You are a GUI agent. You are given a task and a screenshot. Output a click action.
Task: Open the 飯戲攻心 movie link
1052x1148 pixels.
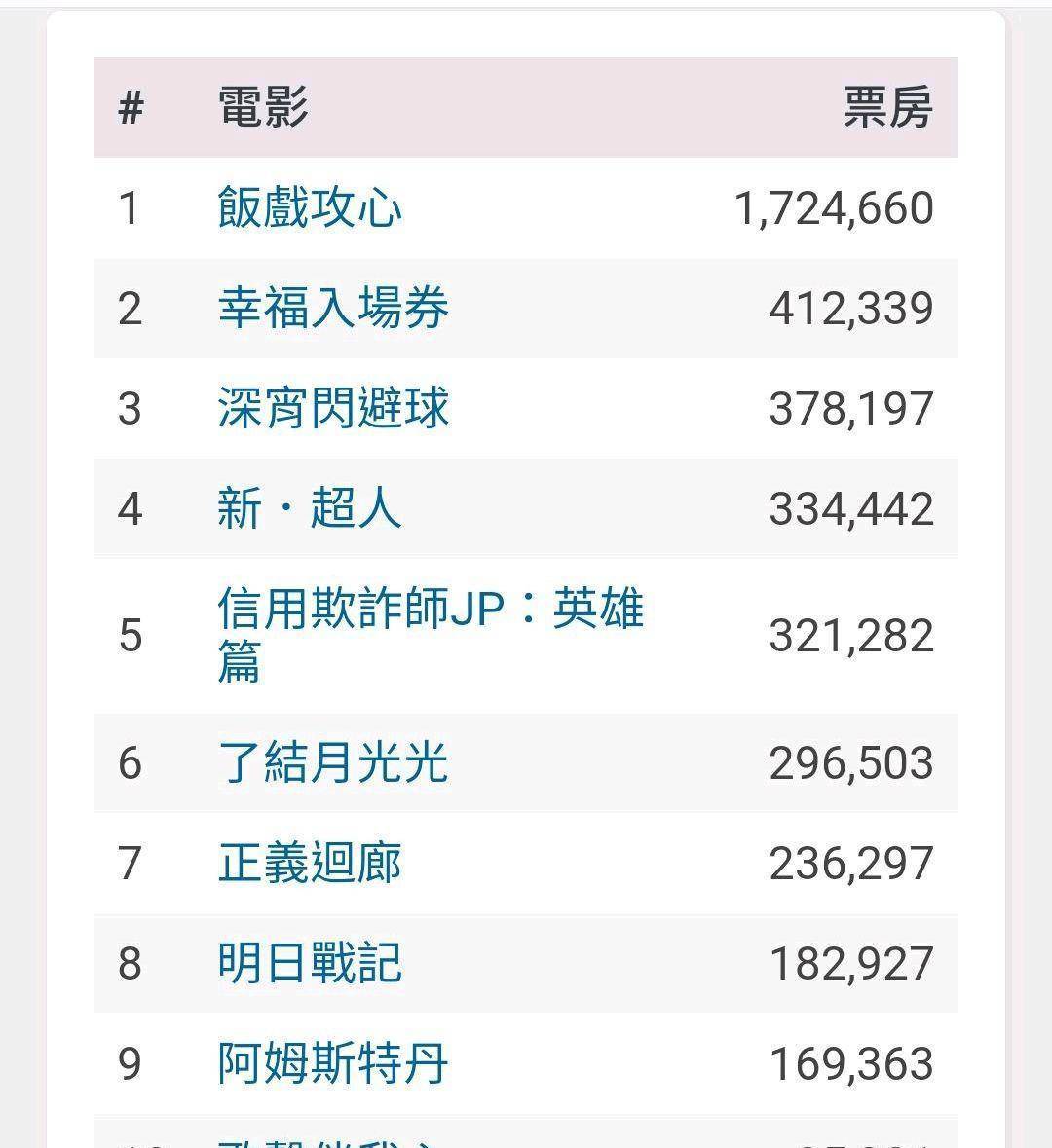click(310, 208)
